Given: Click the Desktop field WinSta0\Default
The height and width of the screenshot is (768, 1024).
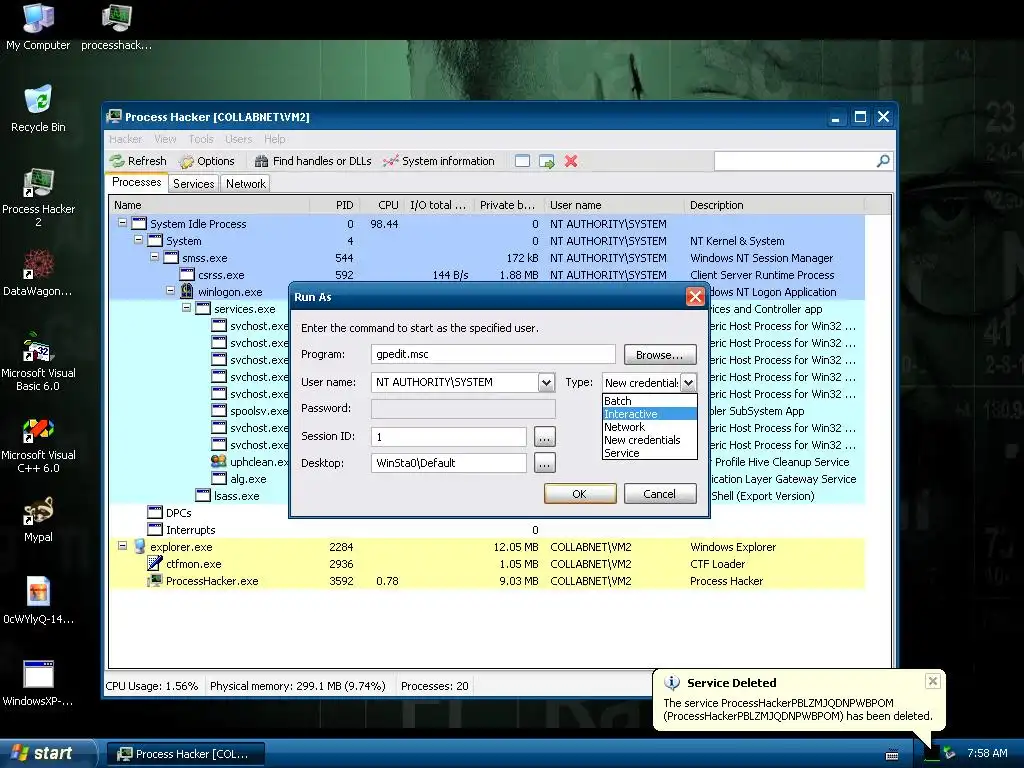Looking at the screenshot, I should [449, 463].
